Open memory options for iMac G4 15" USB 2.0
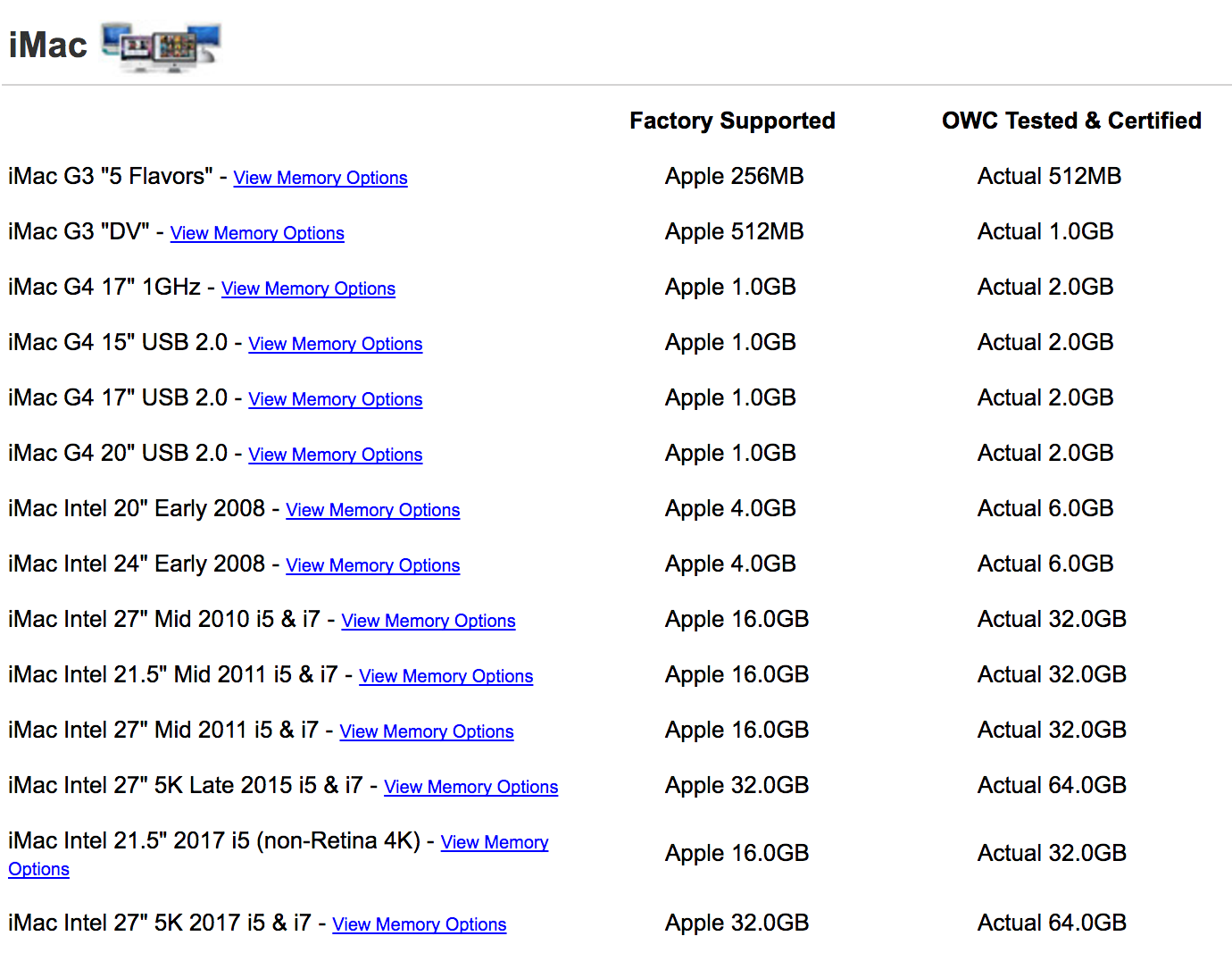This screenshot has width=1232, height=961. (x=336, y=344)
